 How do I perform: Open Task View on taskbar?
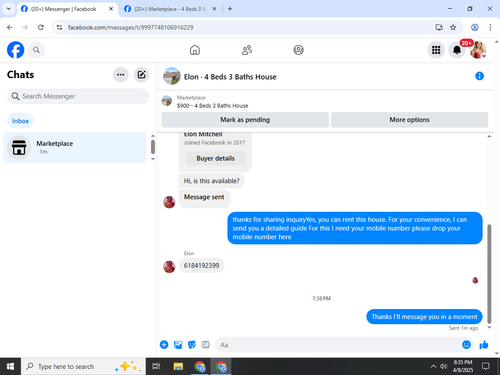(156, 367)
